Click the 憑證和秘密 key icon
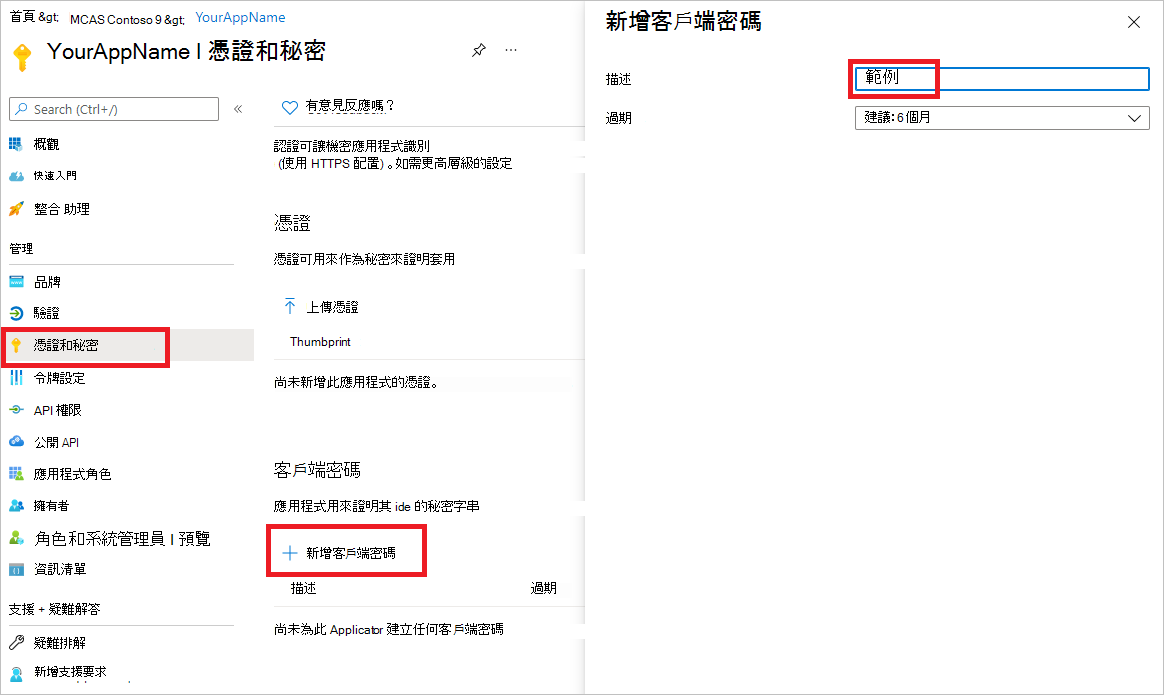1164x695 pixels. (16, 345)
